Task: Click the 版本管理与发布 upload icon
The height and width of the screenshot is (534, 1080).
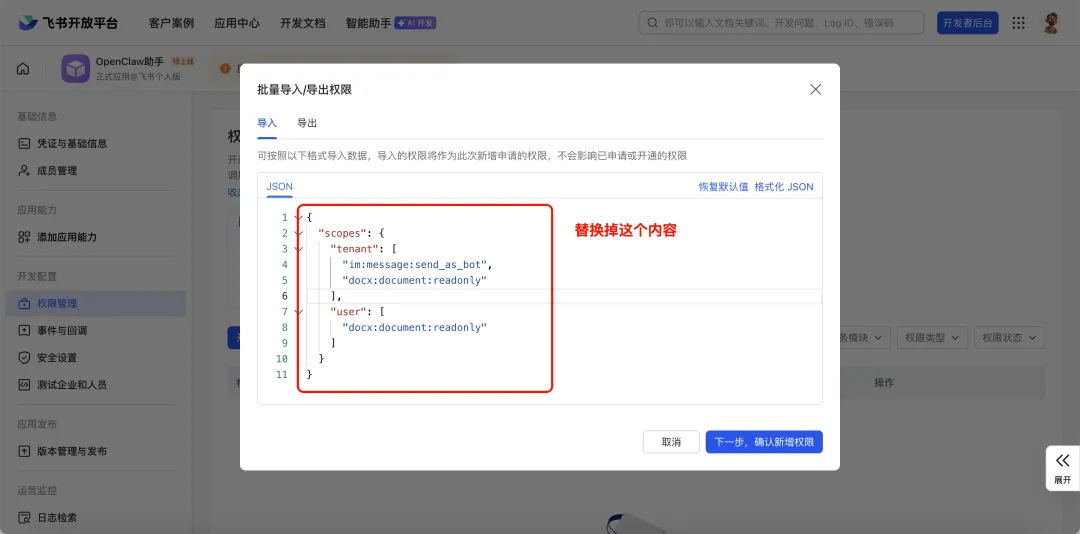Action: click(24, 451)
